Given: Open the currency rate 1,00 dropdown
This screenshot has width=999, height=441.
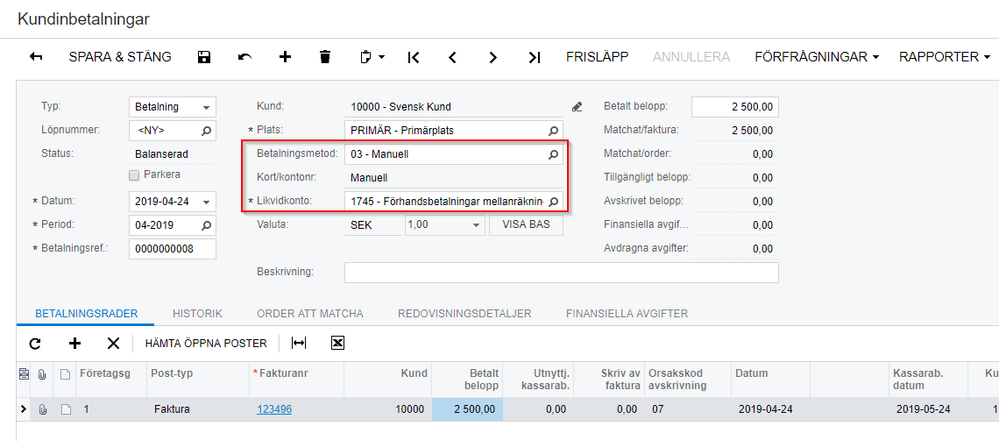Looking at the screenshot, I should click(x=476, y=225).
